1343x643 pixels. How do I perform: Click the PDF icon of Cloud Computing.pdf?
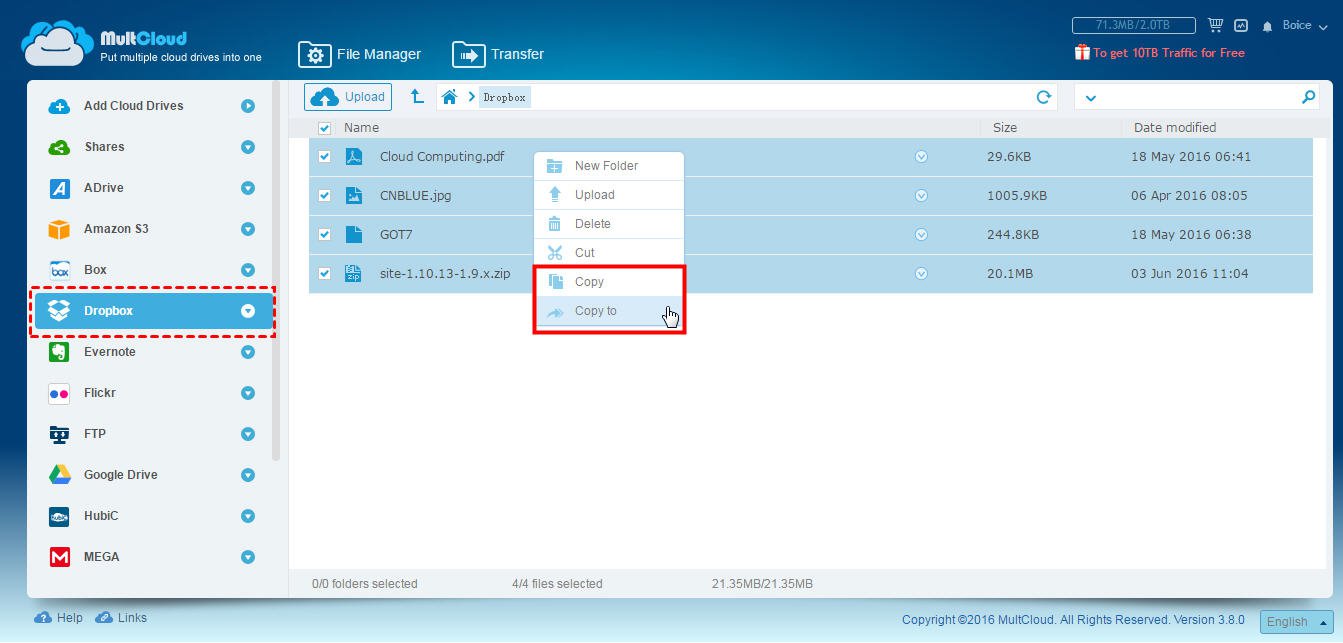pyautogui.click(x=353, y=157)
